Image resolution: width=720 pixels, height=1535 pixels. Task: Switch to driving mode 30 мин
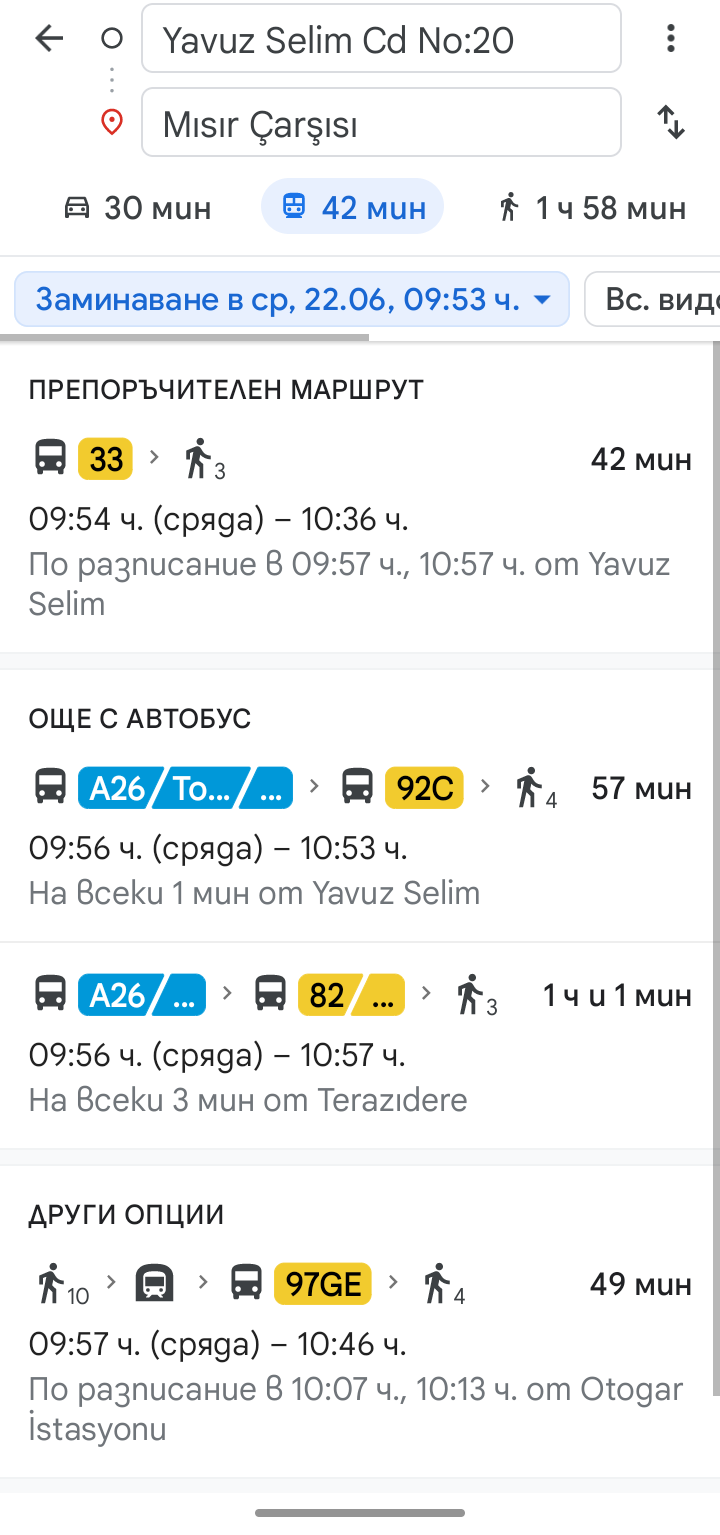tap(138, 208)
